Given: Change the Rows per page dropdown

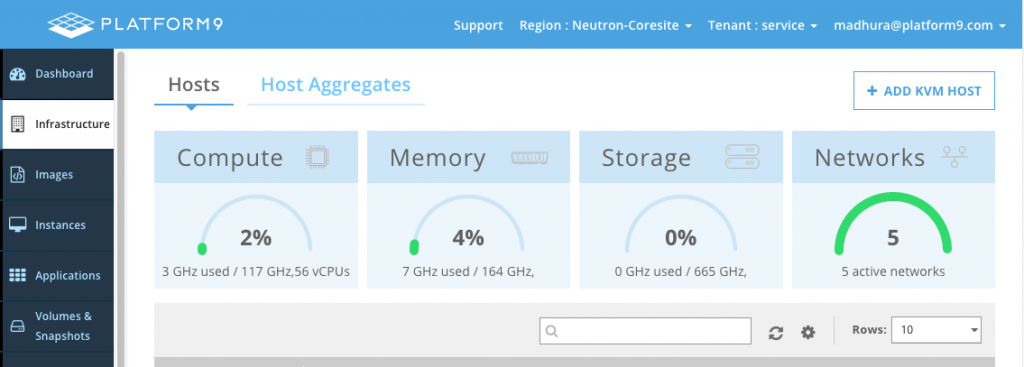Looking at the screenshot, I should [x=936, y=330].
